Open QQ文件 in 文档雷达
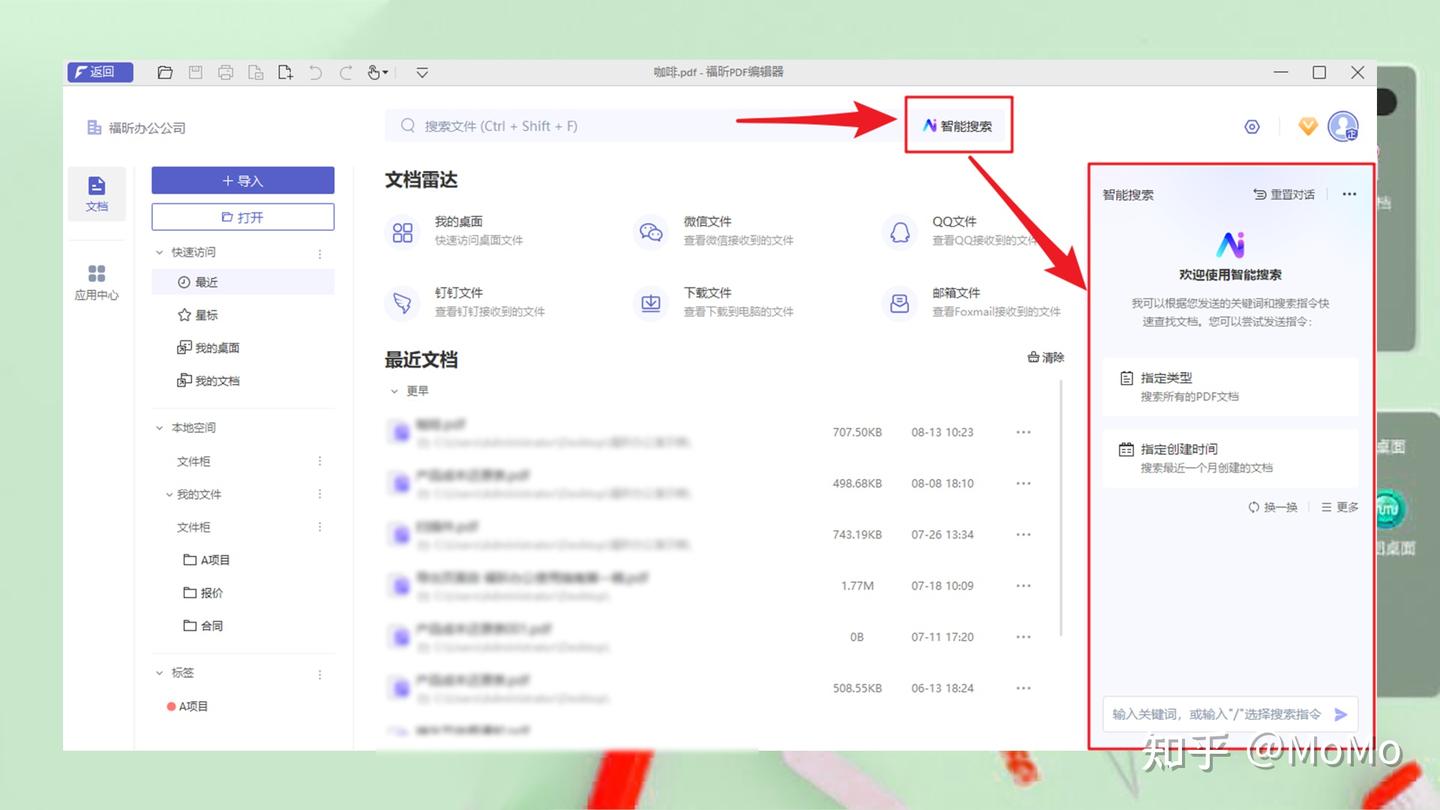The image size is (1440, 810). click(x=960, y=231)
